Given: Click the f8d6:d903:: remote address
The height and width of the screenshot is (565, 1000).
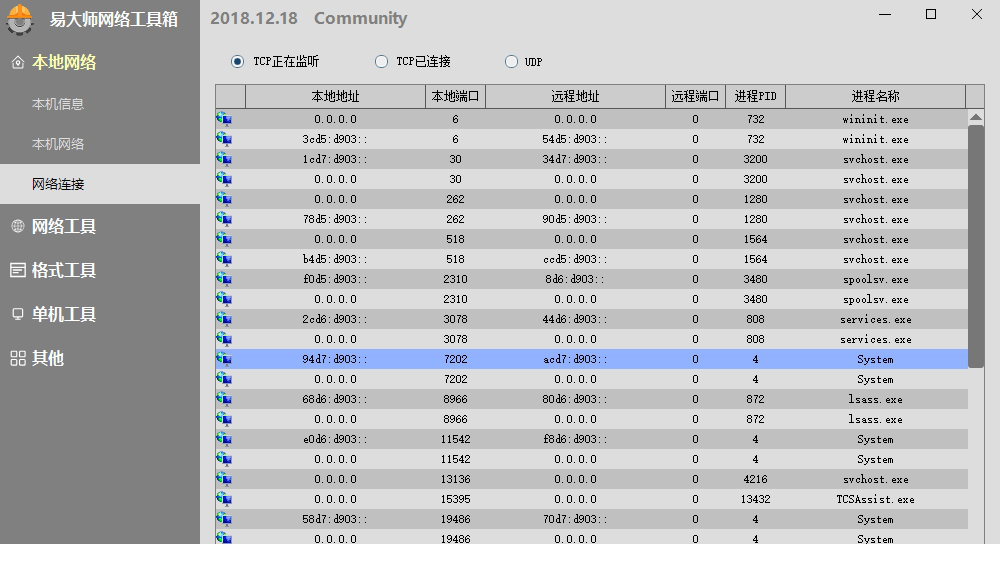Looking at the screenshot, I should pyautogui.click(x=575, y=439).
